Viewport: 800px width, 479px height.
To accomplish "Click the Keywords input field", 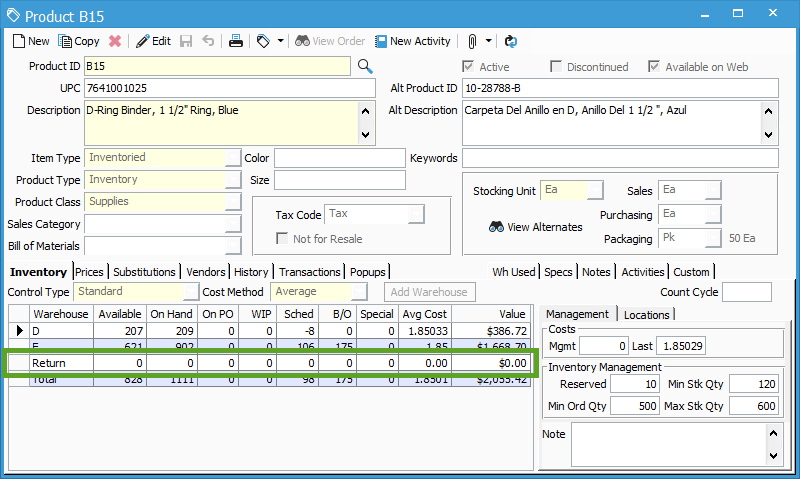I will pos(619,158).
